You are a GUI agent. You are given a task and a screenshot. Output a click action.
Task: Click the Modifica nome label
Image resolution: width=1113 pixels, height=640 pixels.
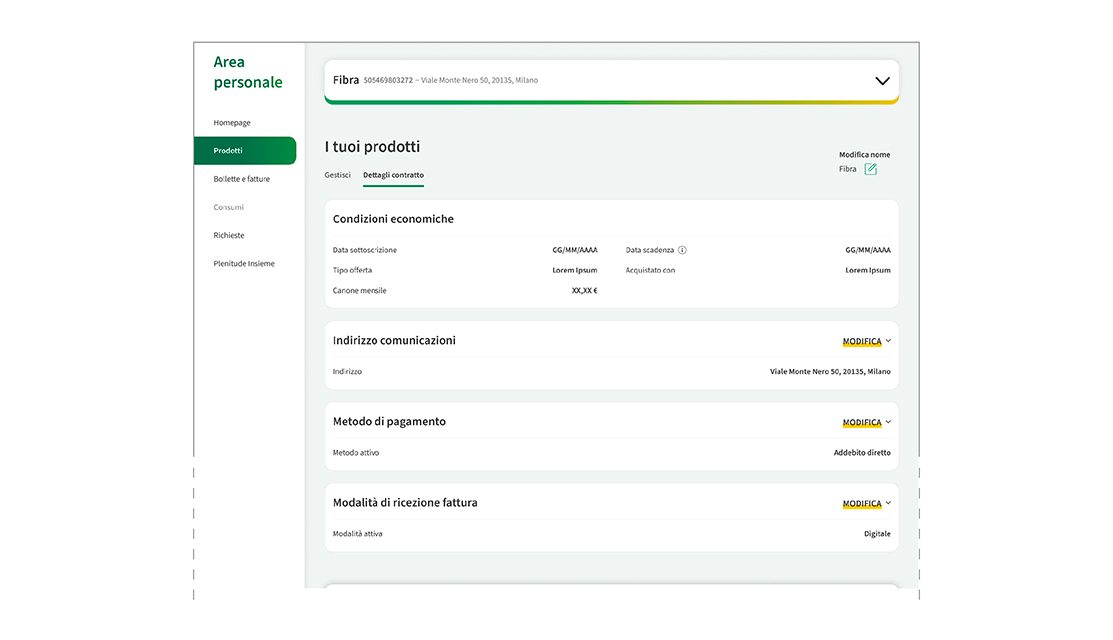click(864, 155)
